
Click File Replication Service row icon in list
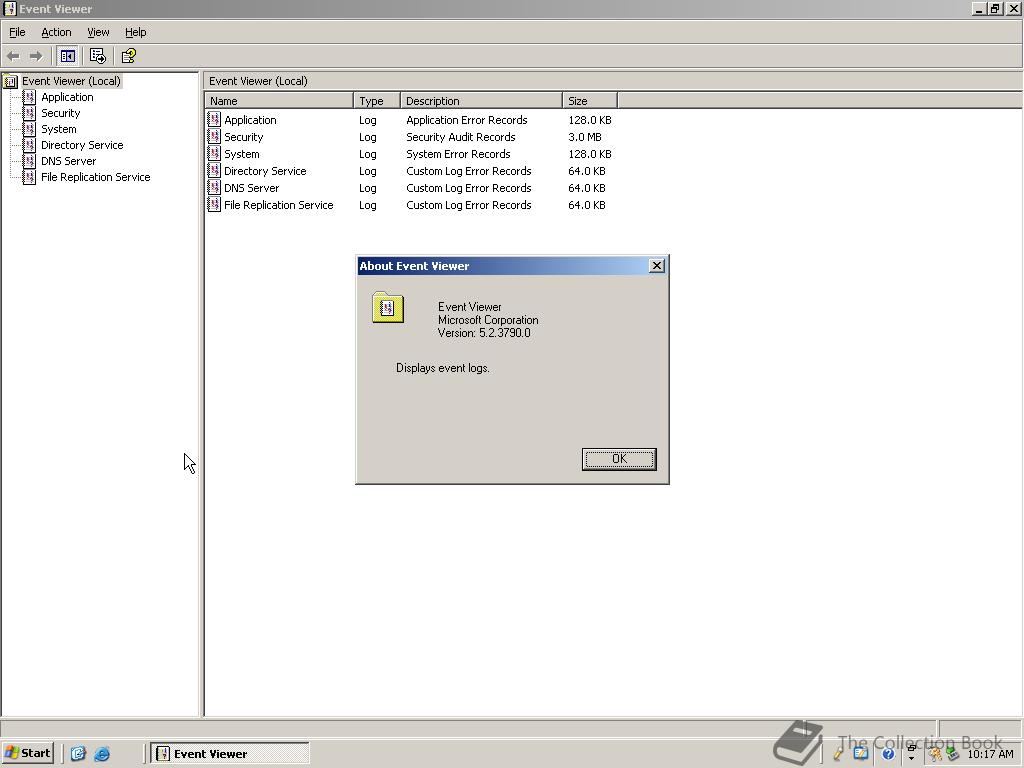[x=214, y=204]
